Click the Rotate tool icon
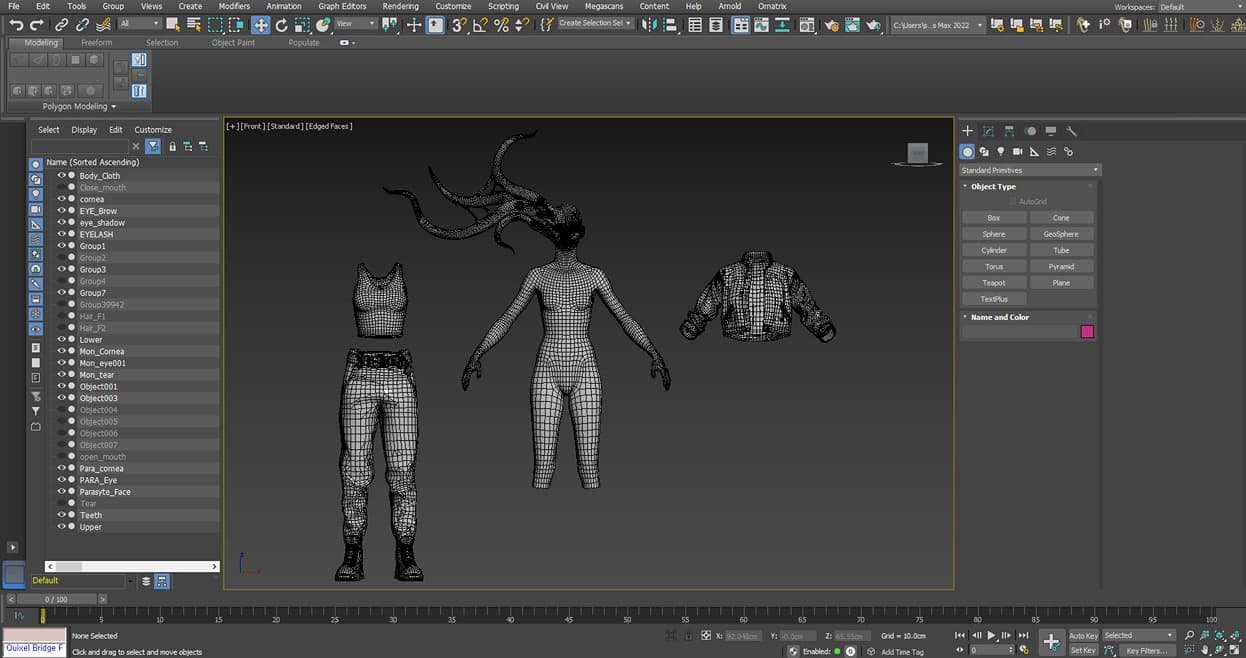Image resolution: width=1246 pixels, height=658 pixels. pos(281,25)
